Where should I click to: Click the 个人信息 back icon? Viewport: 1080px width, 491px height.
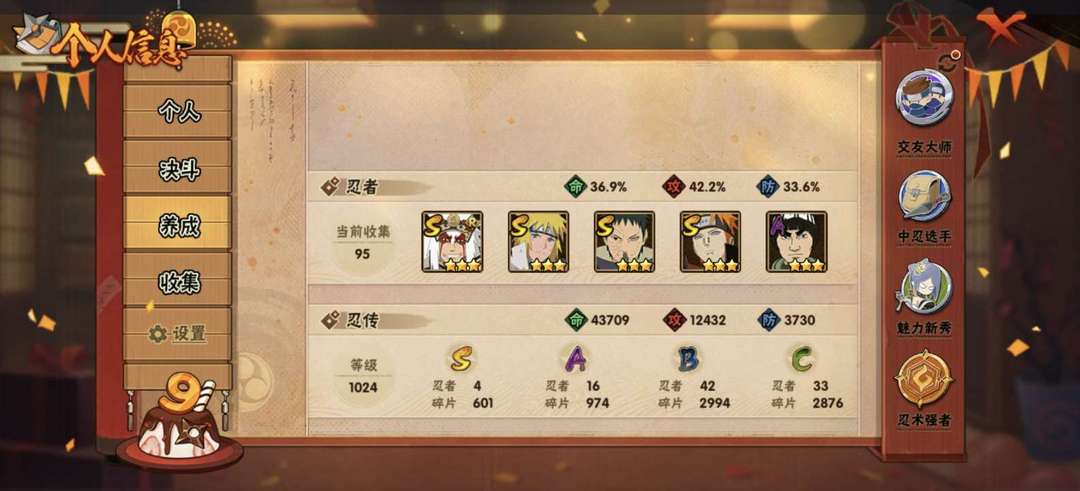pos(34,36)
